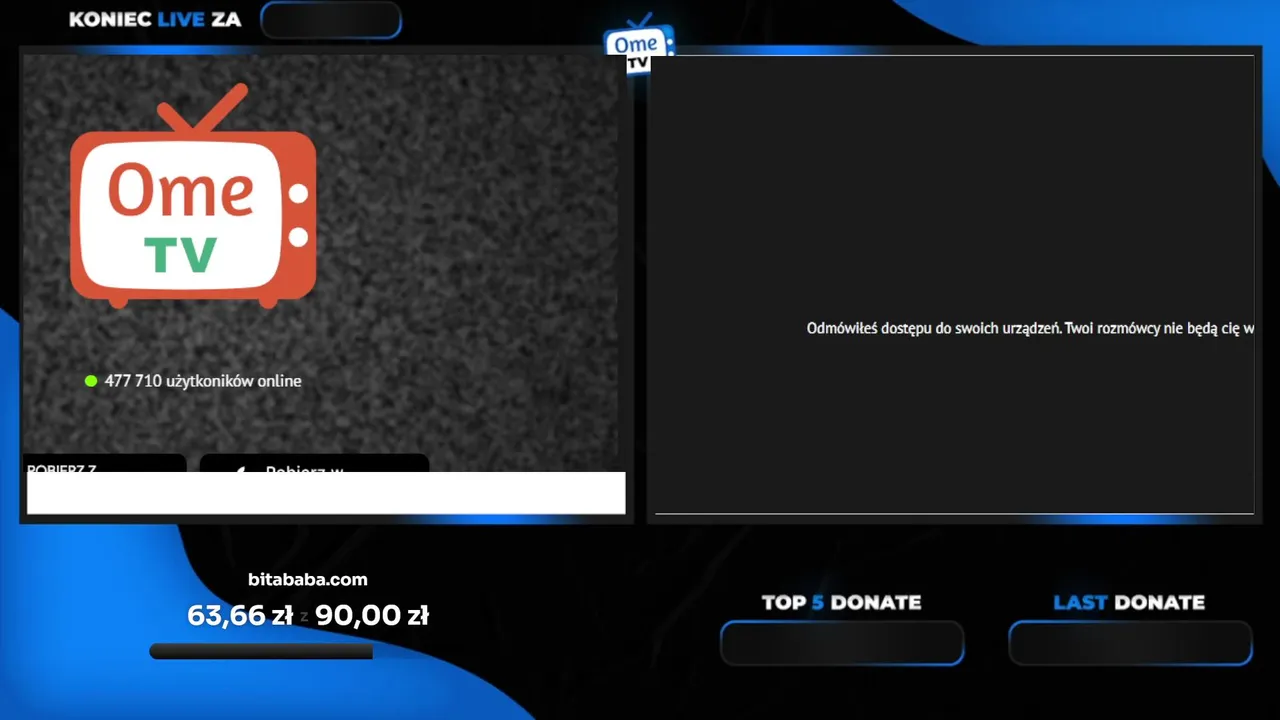This screenshot has width=1280, height=720.
Task: Open the bitababa.com link
Action: point(308,579)
